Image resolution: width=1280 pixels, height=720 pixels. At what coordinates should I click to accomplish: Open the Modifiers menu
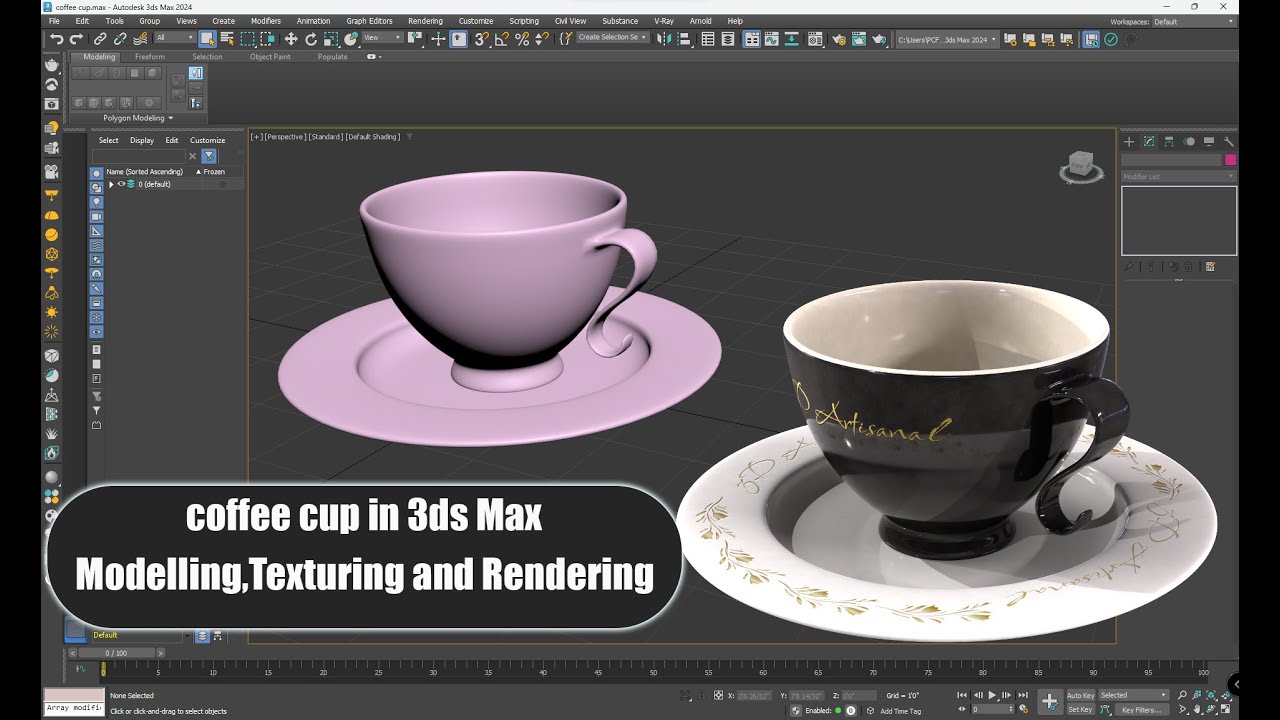pyautogui.click(x=266, y=21)
